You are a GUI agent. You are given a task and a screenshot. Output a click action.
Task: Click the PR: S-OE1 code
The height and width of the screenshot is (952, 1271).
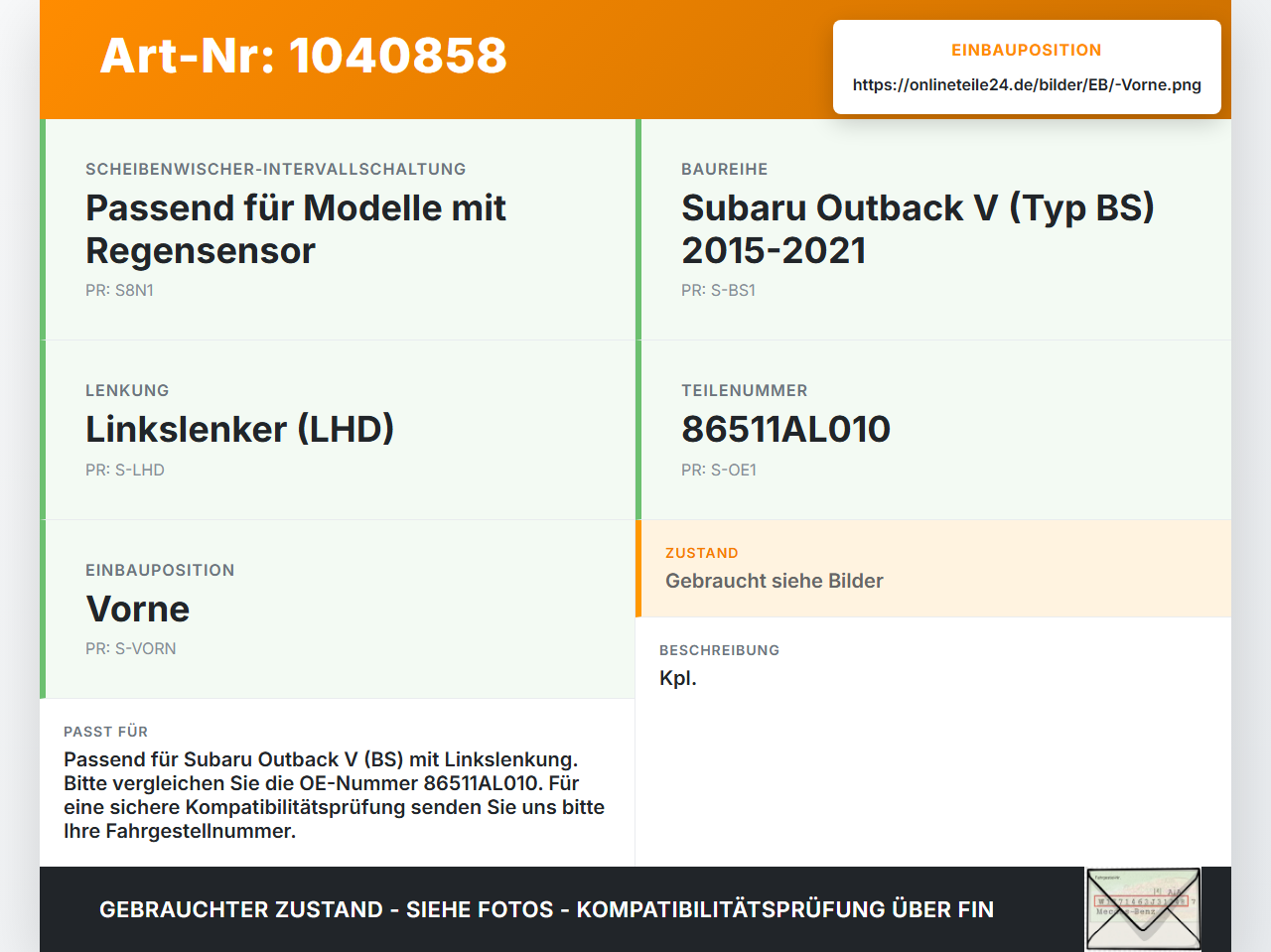(x=719, y=470)
